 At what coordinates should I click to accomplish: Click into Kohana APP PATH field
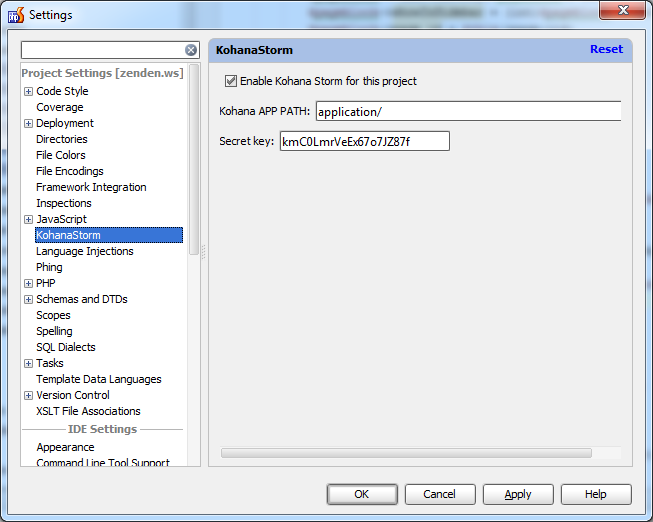click(468, 111)
